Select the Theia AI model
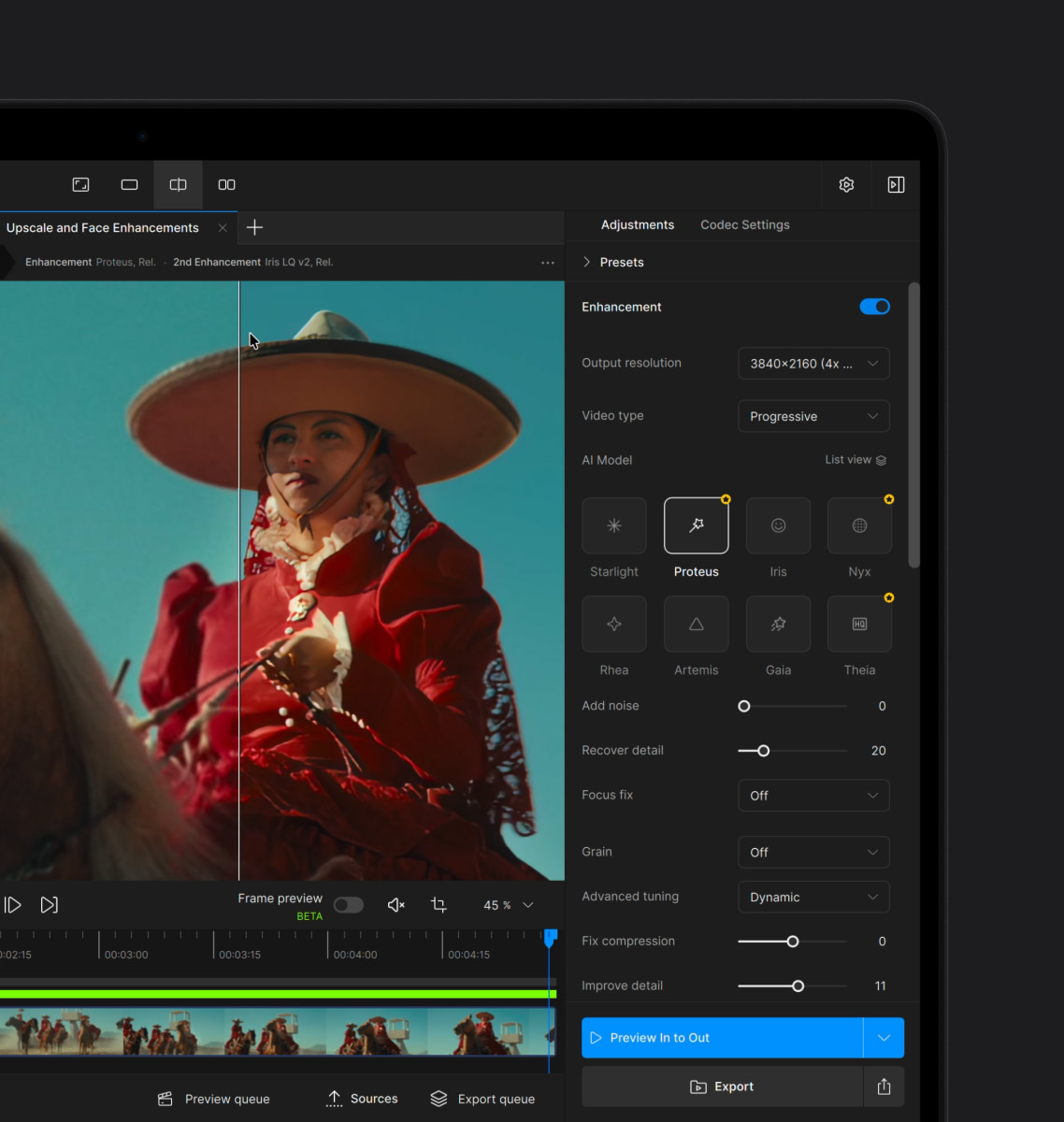The width and height of the screenshot is (1064, 1122). pos(859,624)
